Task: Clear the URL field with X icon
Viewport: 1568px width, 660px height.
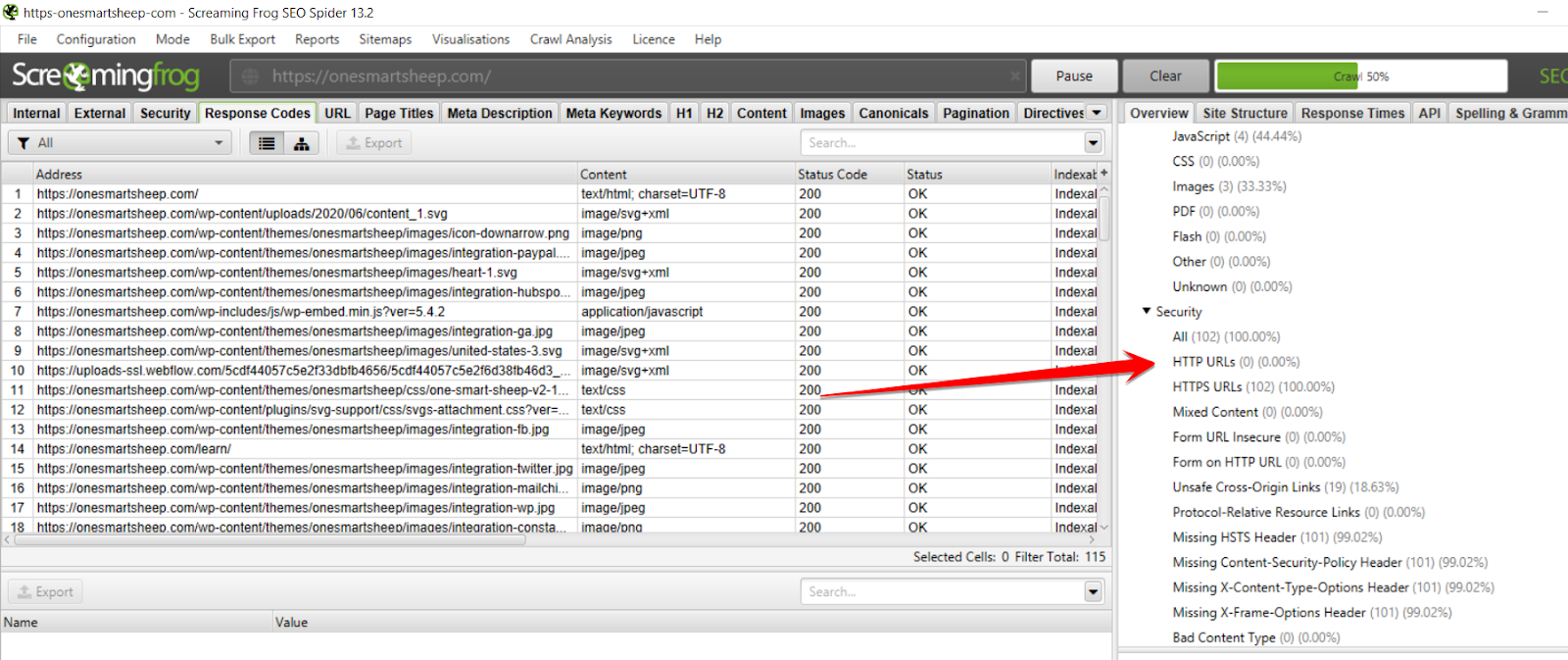Action: click(x=1015, y=76)
